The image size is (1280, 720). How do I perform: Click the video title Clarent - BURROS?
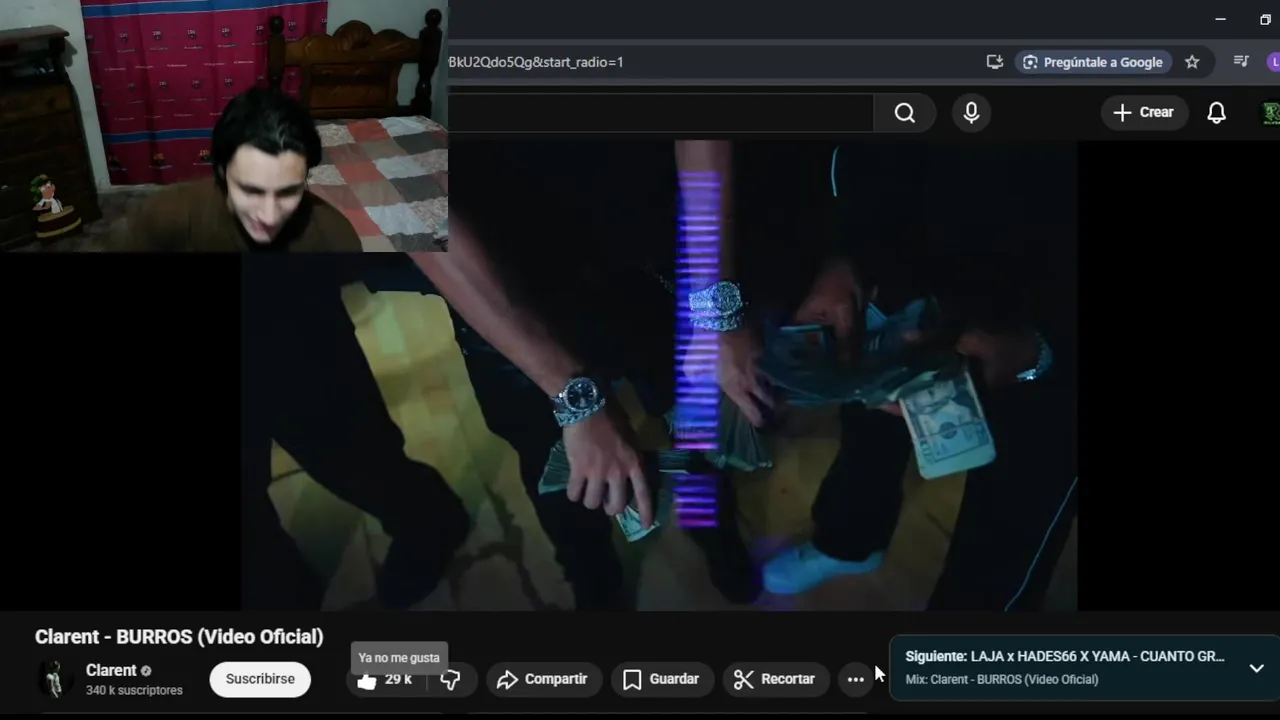point(179,637)
